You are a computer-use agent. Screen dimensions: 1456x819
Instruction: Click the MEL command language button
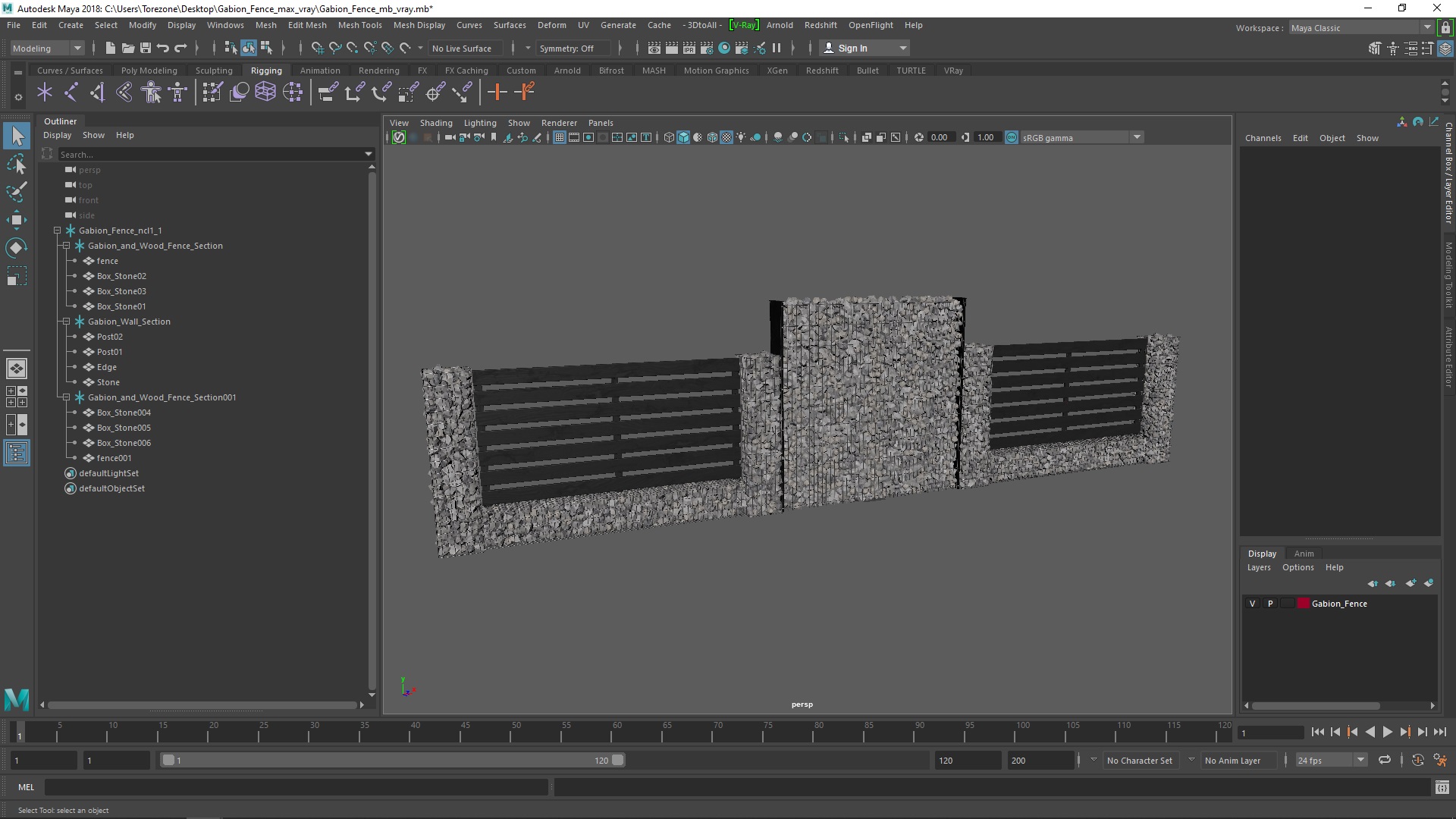pyautogui.click(x=27, y=787)
